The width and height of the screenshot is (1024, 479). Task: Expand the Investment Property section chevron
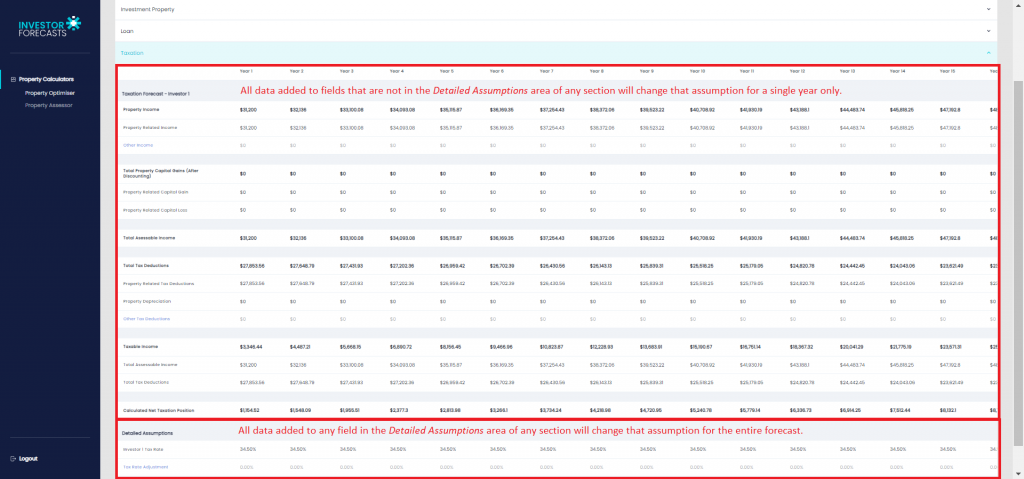[988, 10]
